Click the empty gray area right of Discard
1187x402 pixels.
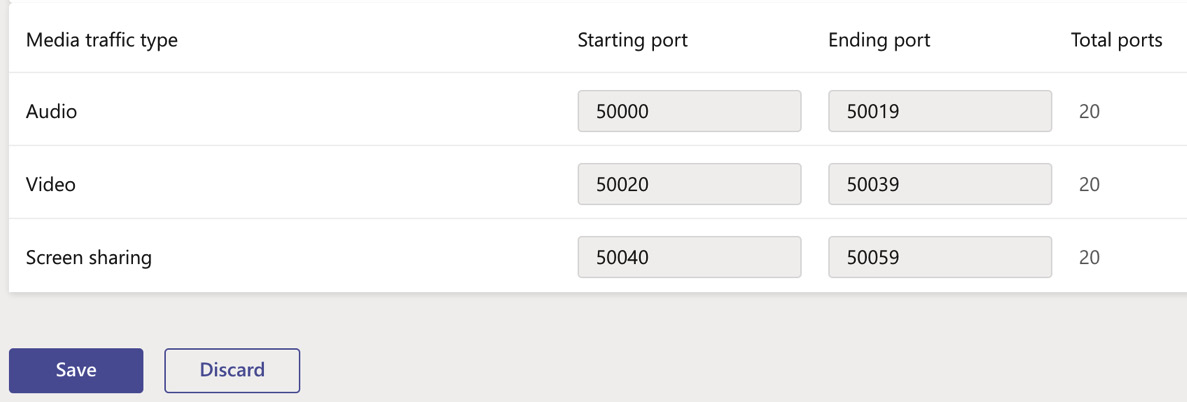[742, 370]
